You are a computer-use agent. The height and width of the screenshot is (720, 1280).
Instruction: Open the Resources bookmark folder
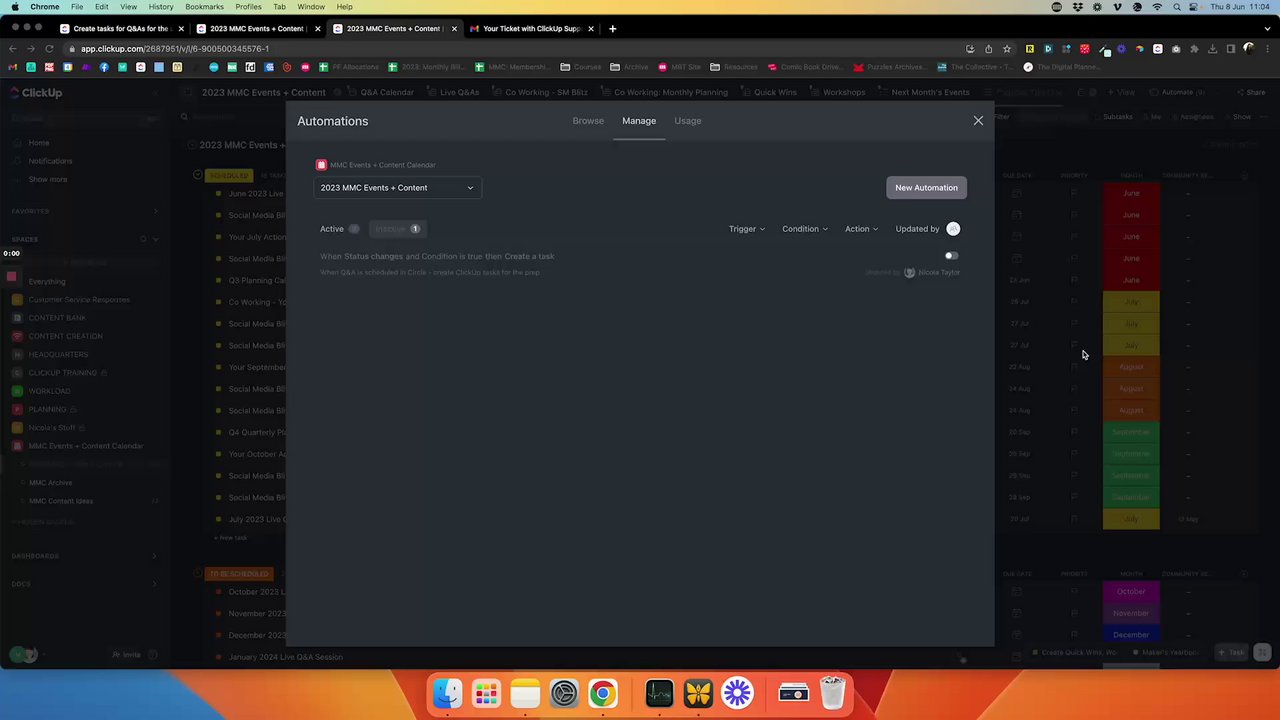[x=734, y=67]
